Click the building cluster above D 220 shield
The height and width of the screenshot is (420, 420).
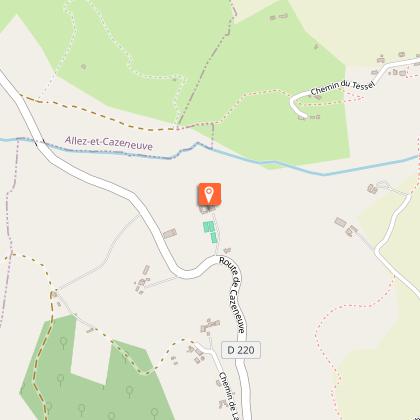pyautogui.click(x=210, y=326)
